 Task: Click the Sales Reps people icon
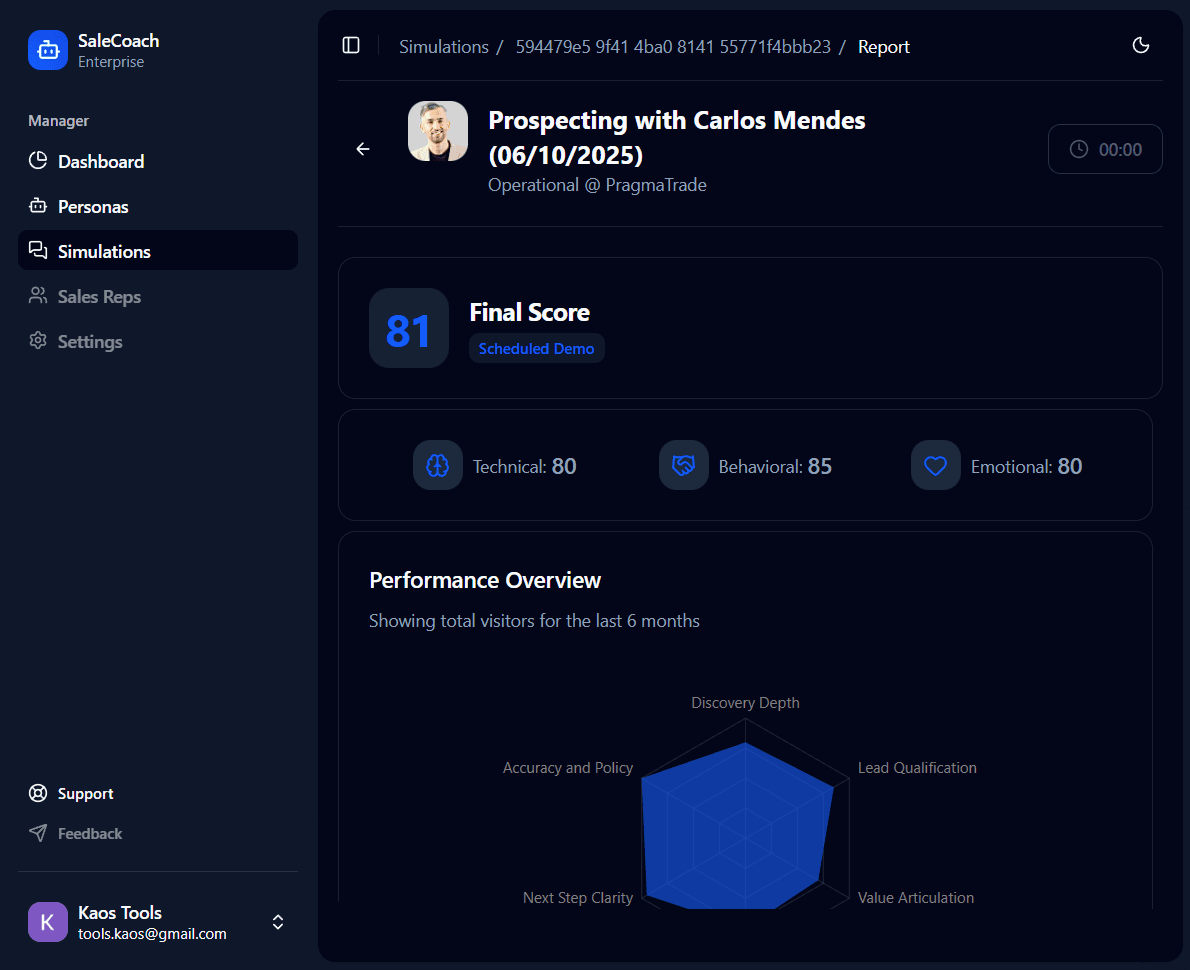tap(38, 296)
